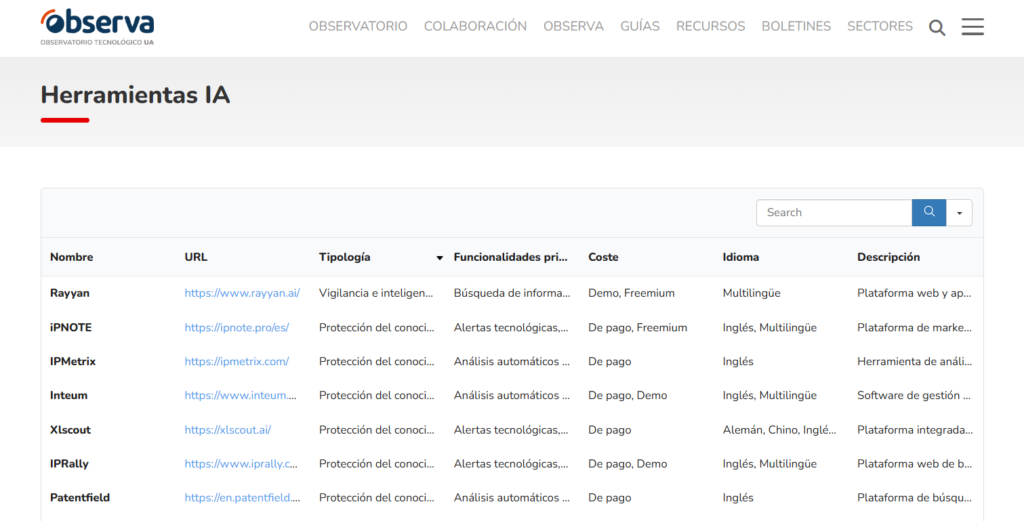Open the https://xlscout.ai/ link
The width and height of the screenshot is (1024, 521).
pos(227,430)
